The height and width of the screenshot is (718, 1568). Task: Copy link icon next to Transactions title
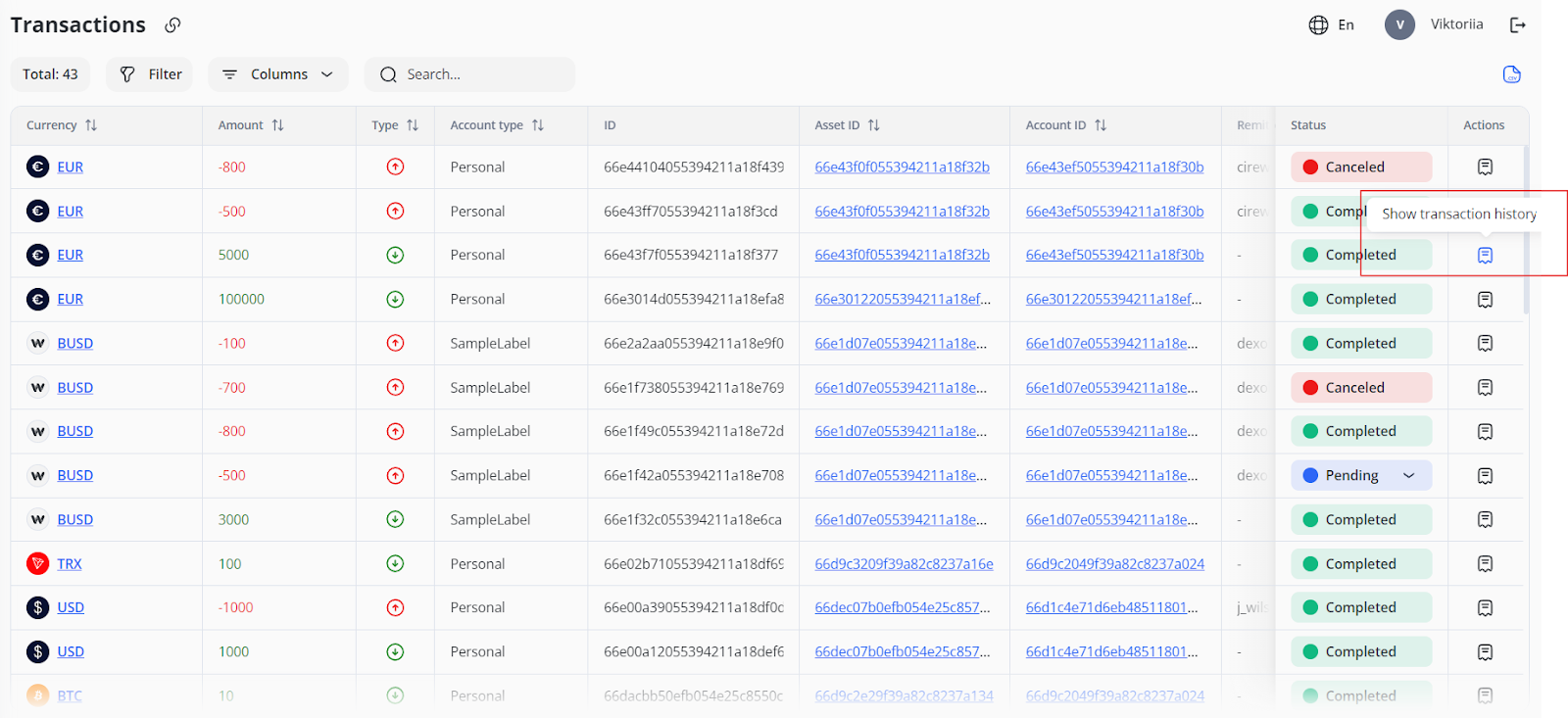pos(172,25)
